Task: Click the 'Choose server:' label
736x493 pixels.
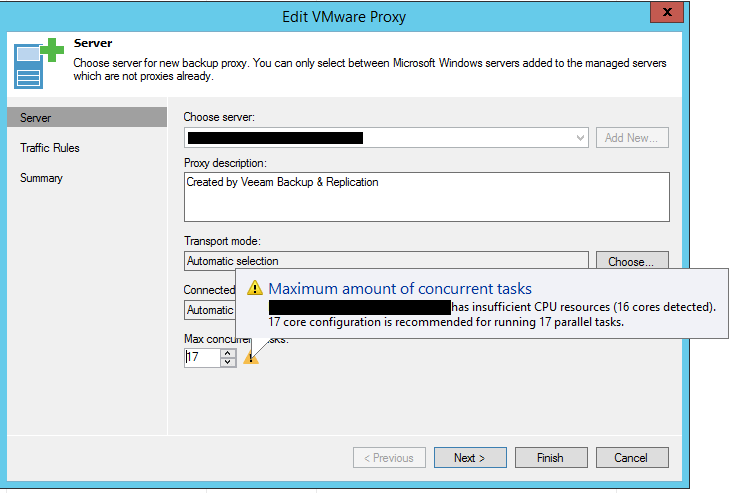Action: coord(219,117)
